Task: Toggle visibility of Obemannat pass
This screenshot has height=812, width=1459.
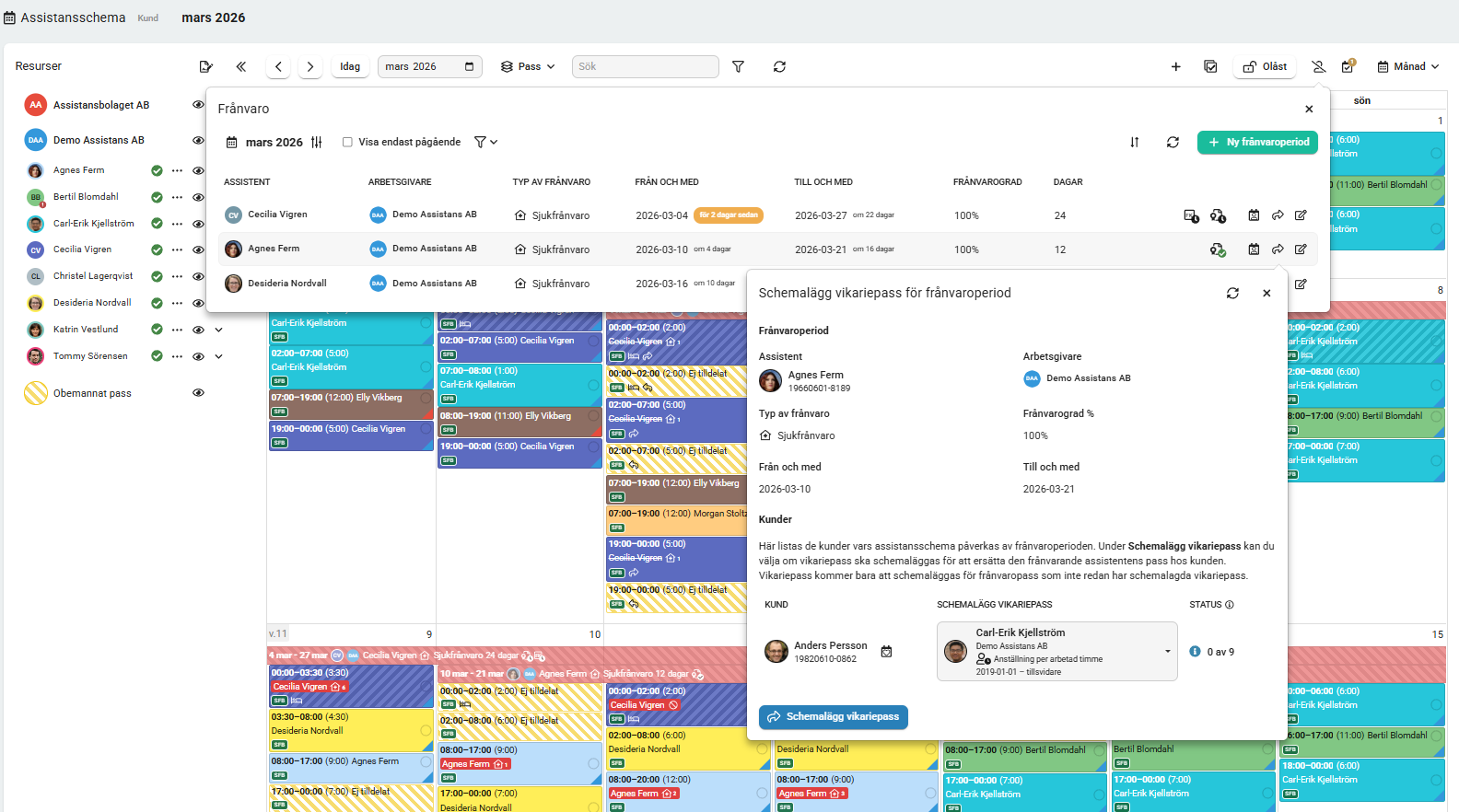Action: 198,392
